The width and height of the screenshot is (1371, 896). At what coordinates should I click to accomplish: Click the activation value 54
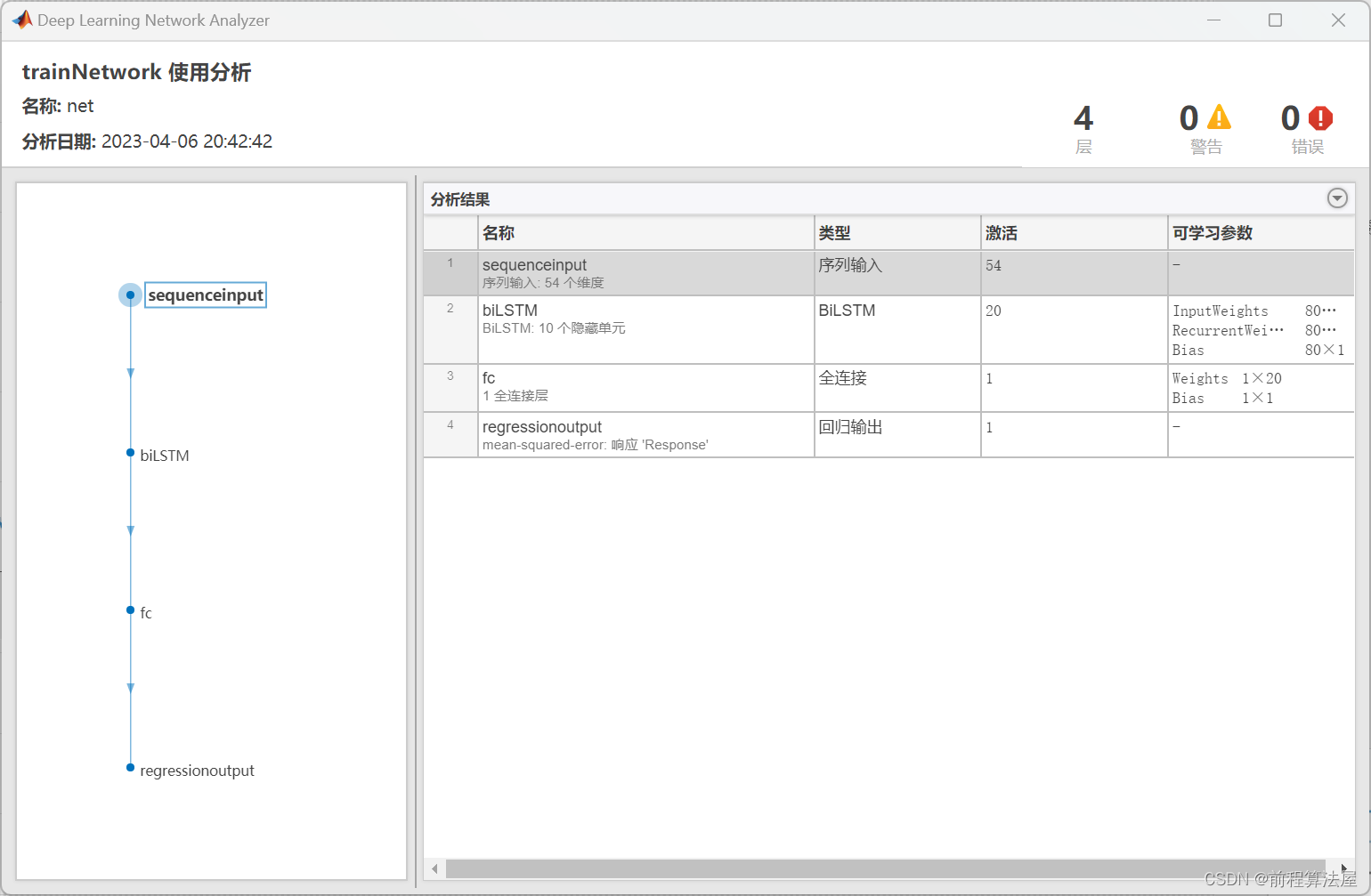(994, 266)
